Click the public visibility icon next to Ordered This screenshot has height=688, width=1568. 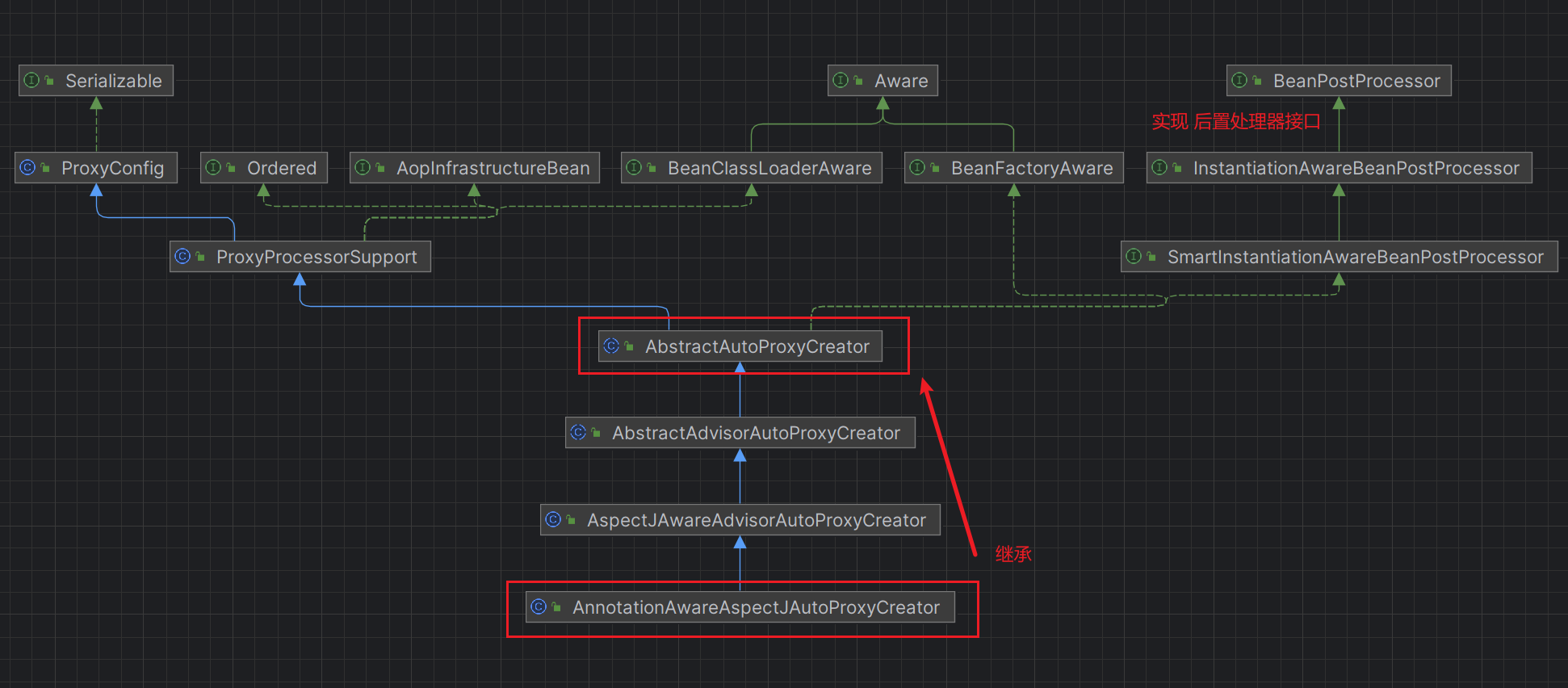pyautogui.click(x=231, y=167)
